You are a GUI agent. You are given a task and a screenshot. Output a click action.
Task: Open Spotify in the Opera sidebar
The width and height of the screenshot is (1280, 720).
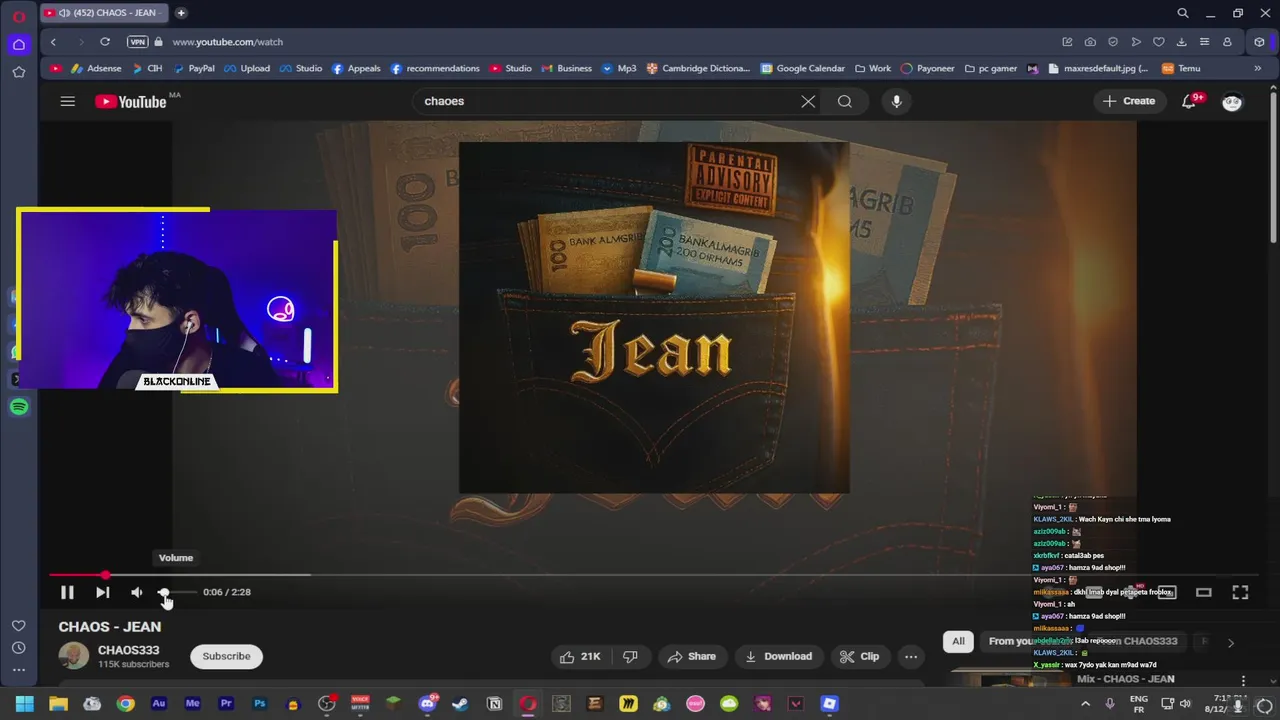click(x=18, y=407)
